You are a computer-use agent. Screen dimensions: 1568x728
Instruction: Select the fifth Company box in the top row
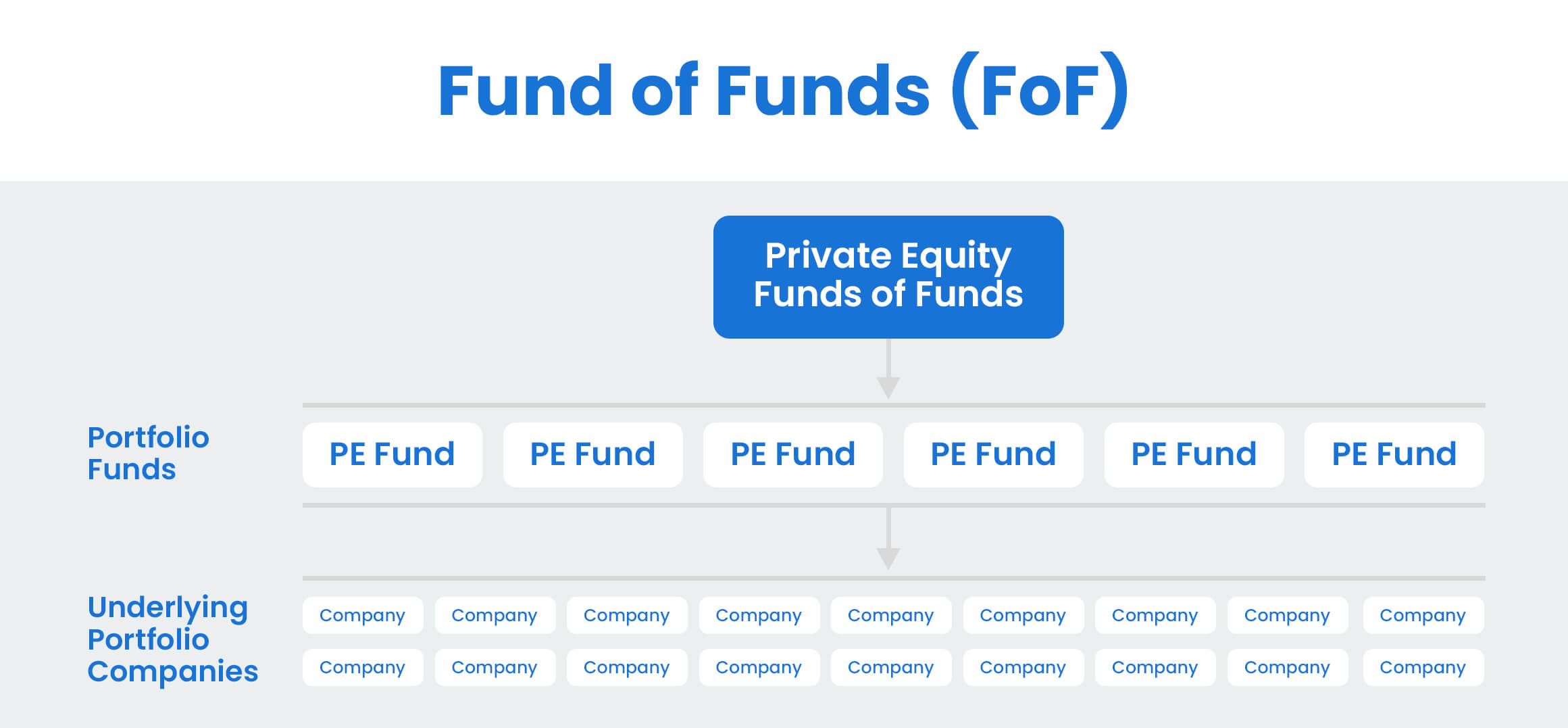tap(890, 615)
